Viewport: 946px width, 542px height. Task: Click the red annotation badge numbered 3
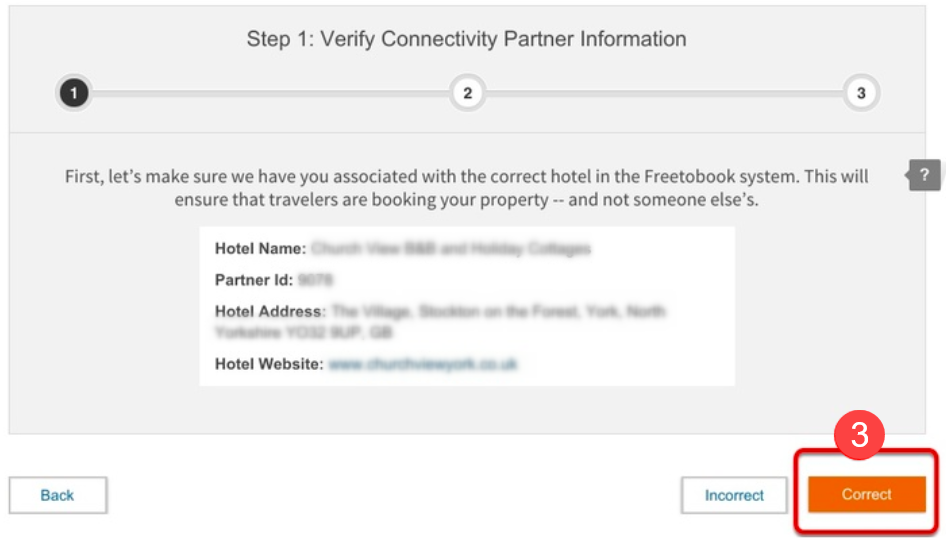(x=858, y=437)
